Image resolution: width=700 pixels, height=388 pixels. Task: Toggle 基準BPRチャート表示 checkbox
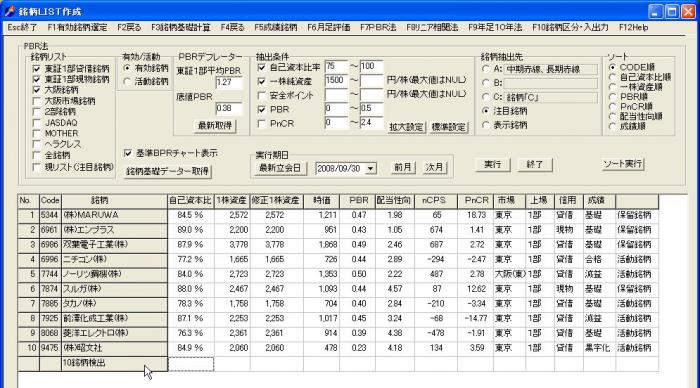coord(128,153)
